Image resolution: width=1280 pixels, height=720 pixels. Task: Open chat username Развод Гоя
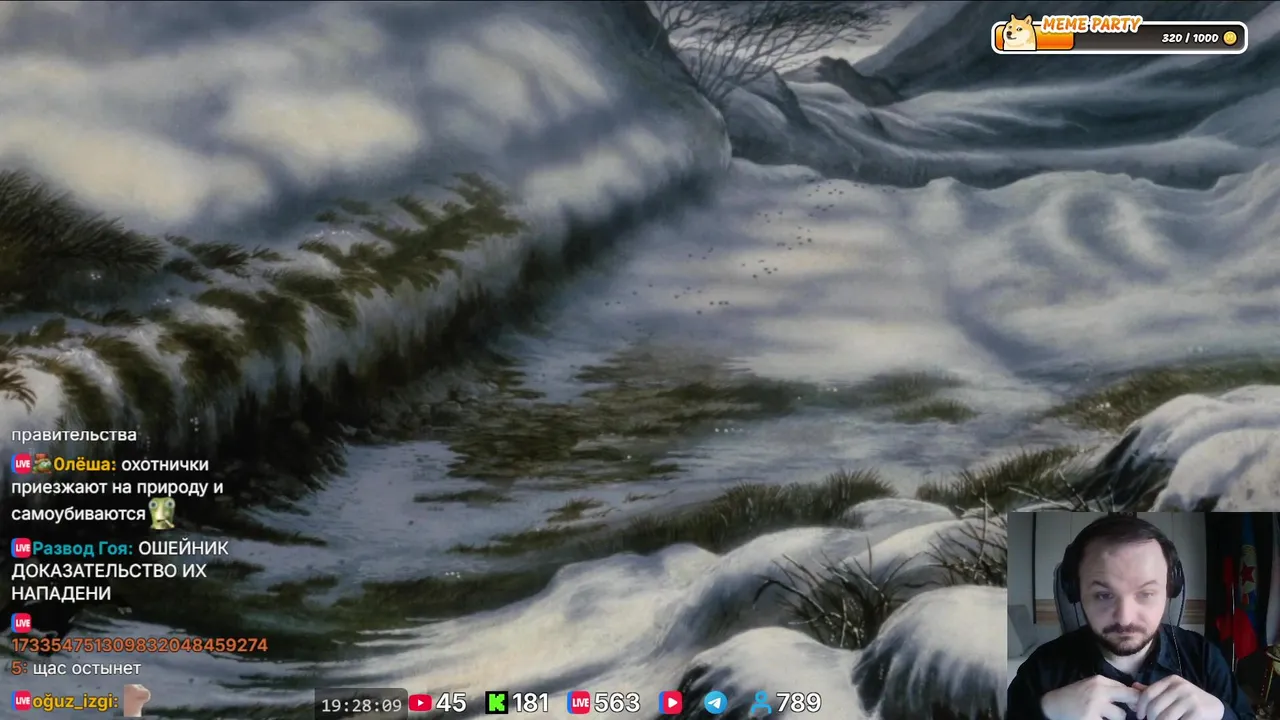coord(82,548)
